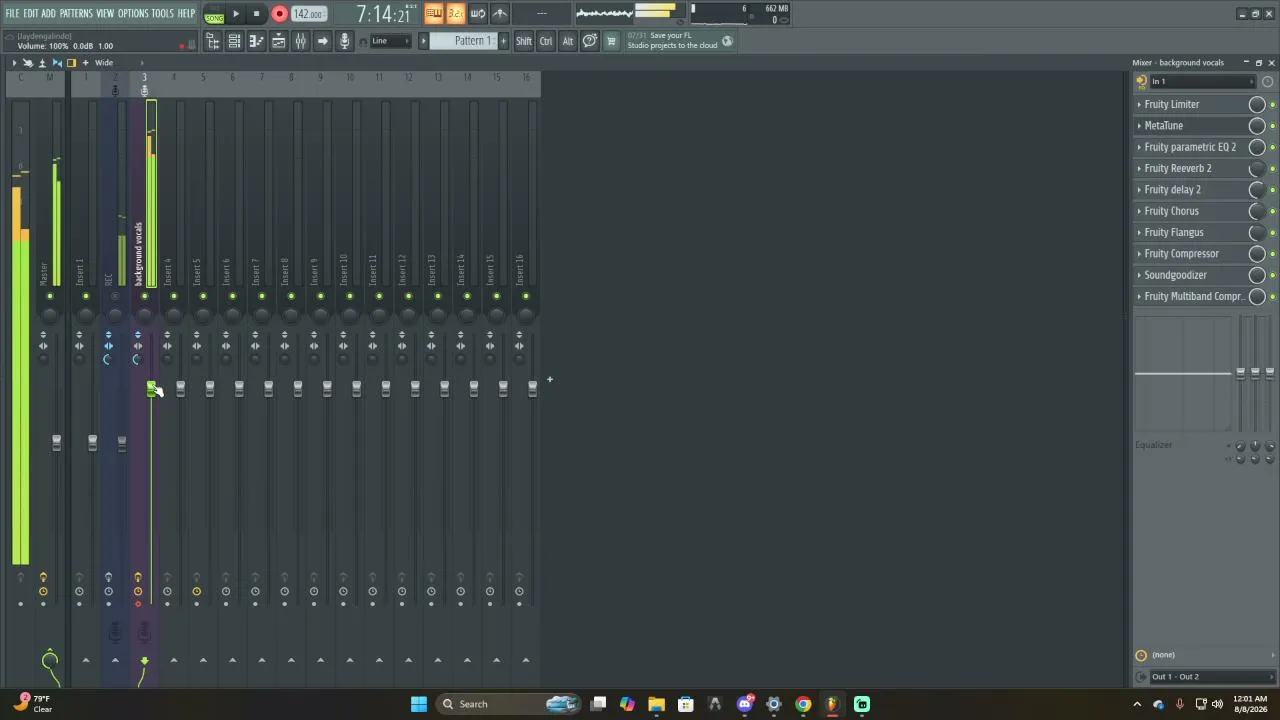Viewport: 1280px width, 720px height.
Task: Click the globe icon beside cloud message
Action: [x=727, y=41]
